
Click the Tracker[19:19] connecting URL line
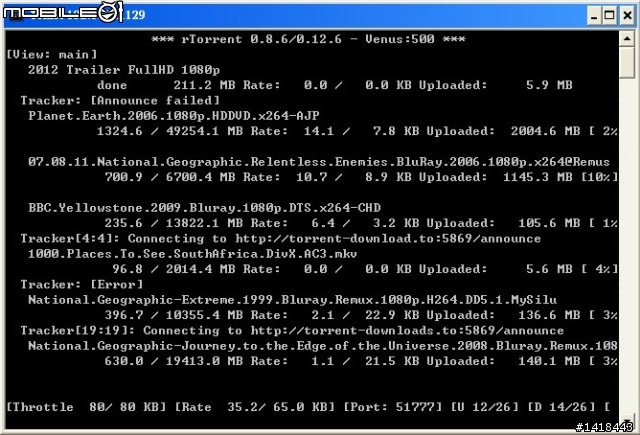coord(292,331)
